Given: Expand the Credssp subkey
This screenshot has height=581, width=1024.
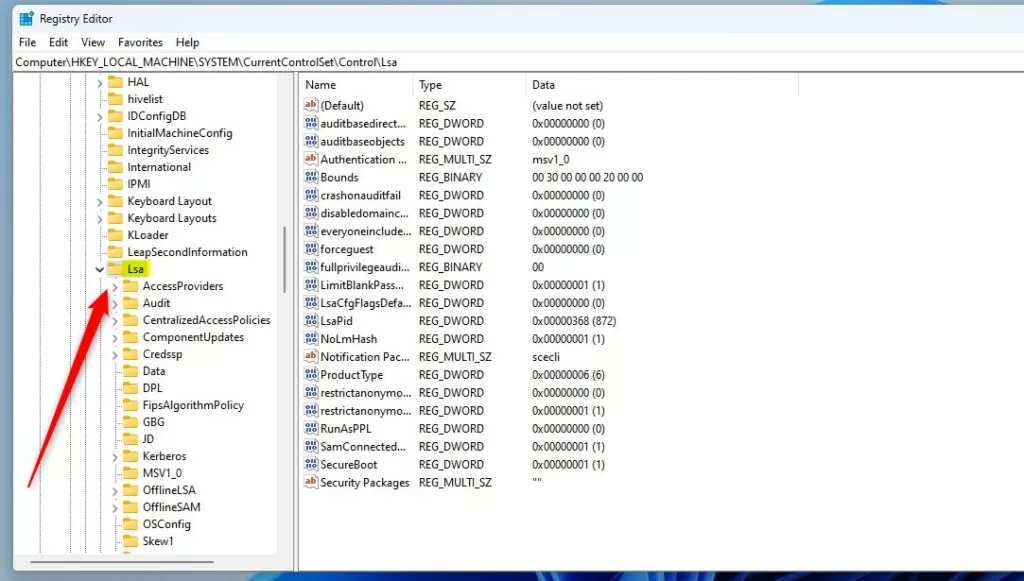Looking at the screenshot, I should tap(114, 354).
